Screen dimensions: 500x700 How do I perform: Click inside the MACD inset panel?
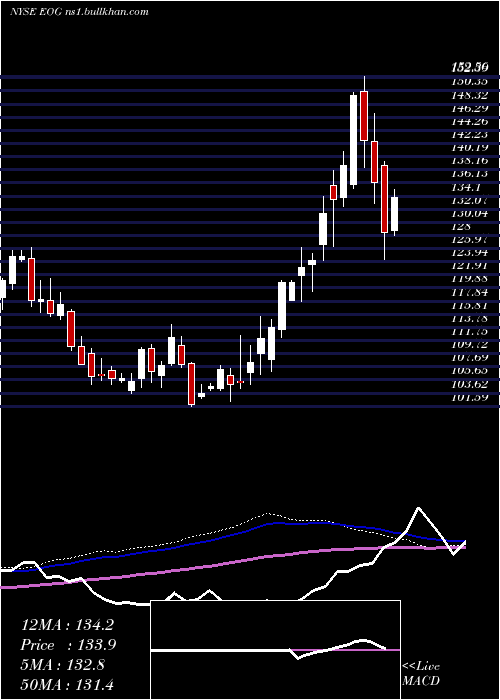275,650
